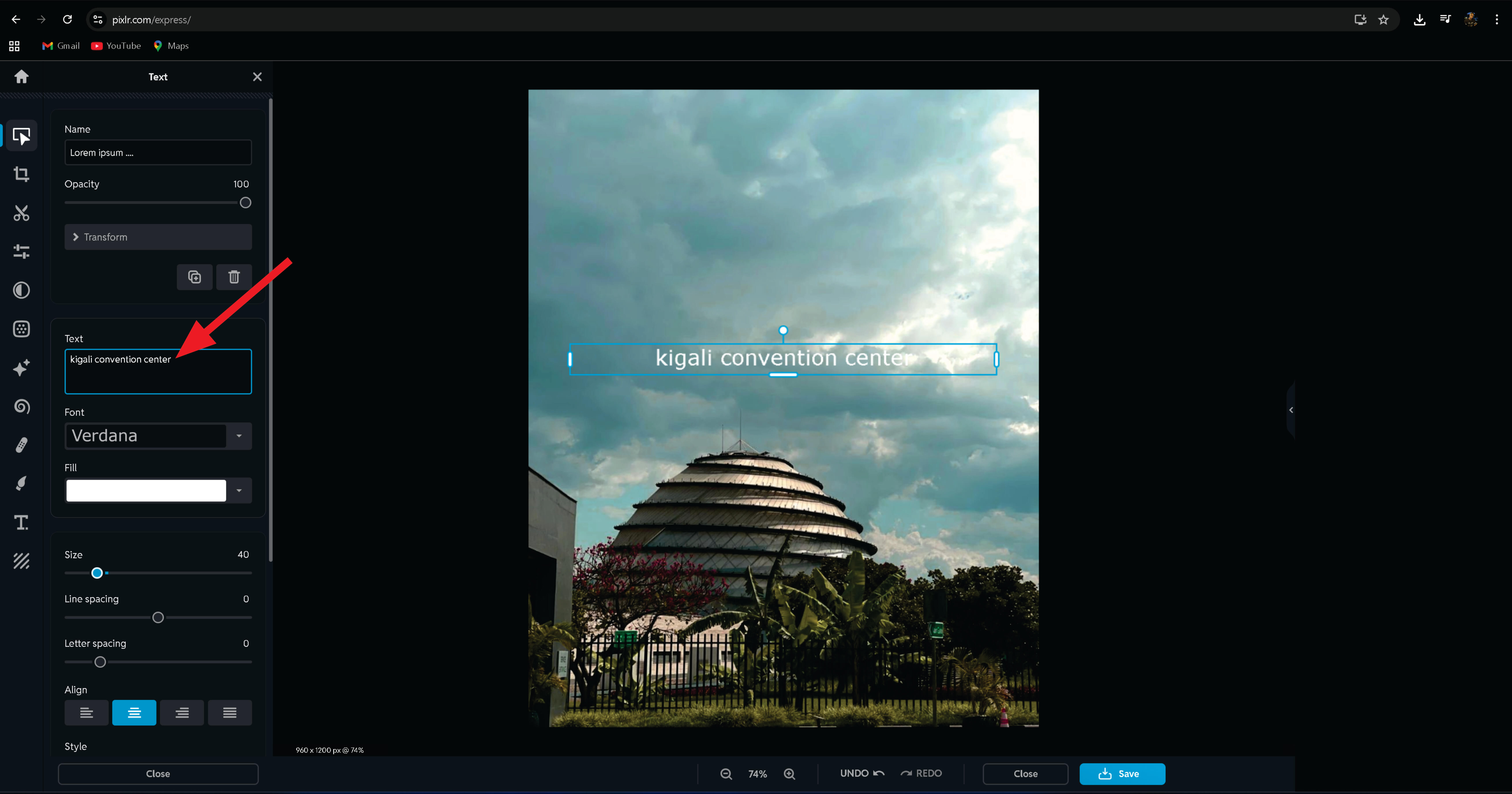Set text alignment to justify
1512x794 pixels.
229,712
